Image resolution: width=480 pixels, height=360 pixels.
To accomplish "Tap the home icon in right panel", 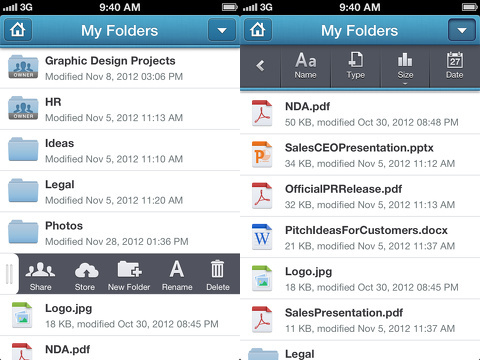I will point(258,30).
